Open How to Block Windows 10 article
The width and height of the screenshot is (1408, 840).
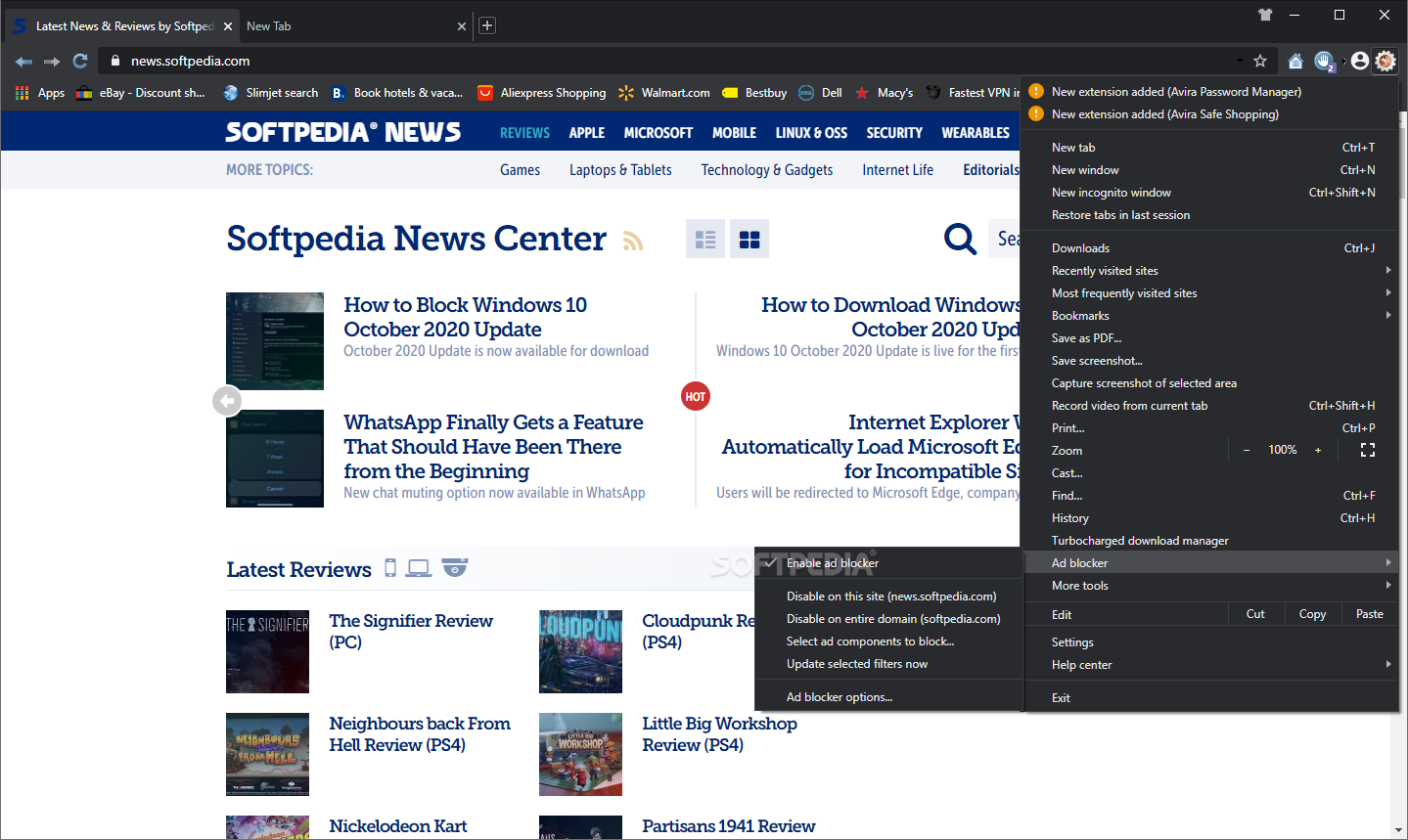click(x=466, y=317)
